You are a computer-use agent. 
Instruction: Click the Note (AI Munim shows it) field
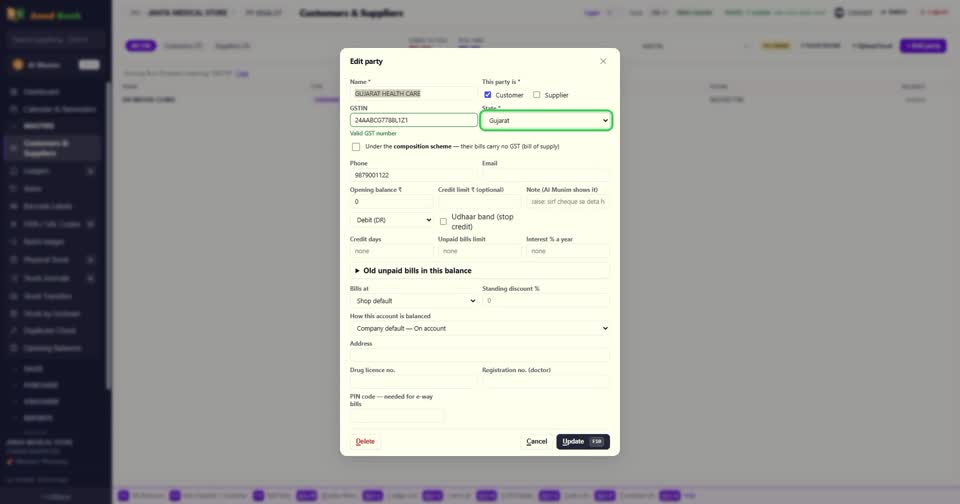pos(568,201)
